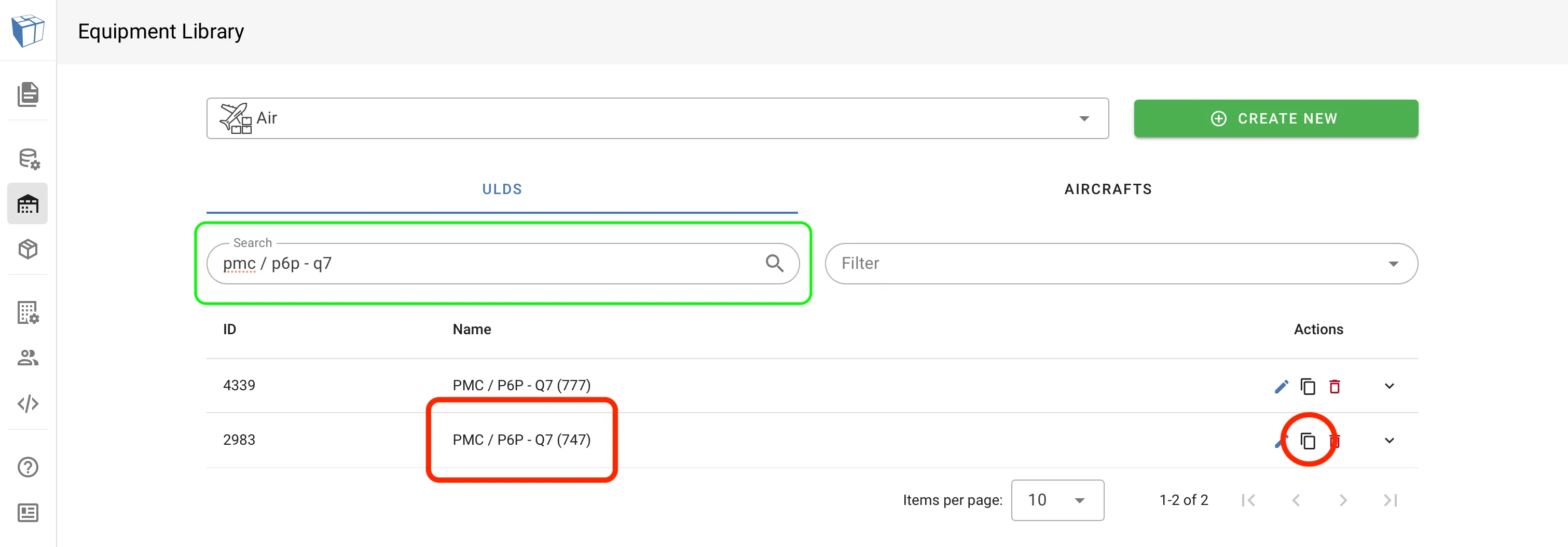Select the package box sidebar icon

point(28,249)
